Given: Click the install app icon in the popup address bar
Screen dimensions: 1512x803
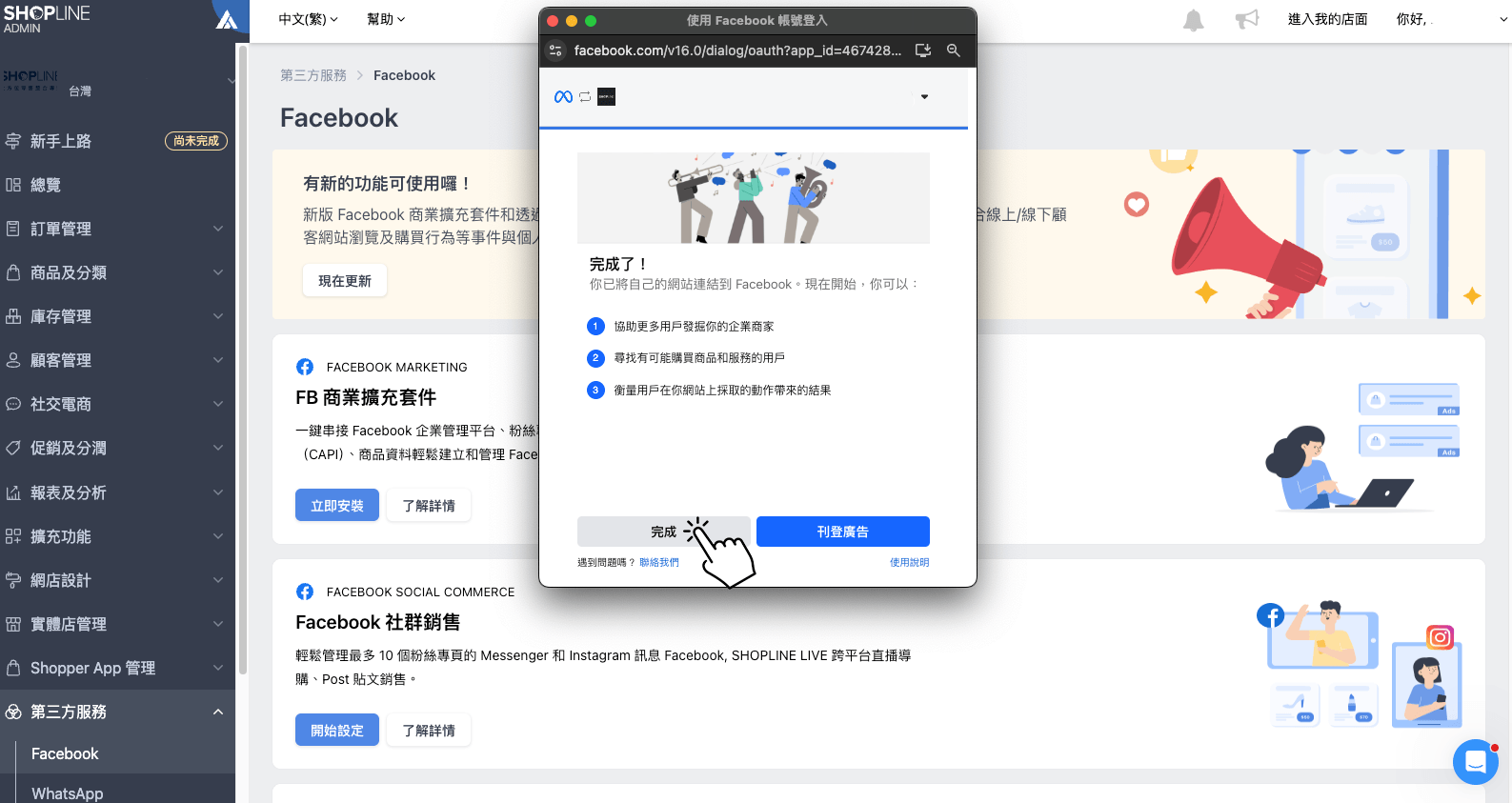Looking at the screenshot, I should (923, 50).
